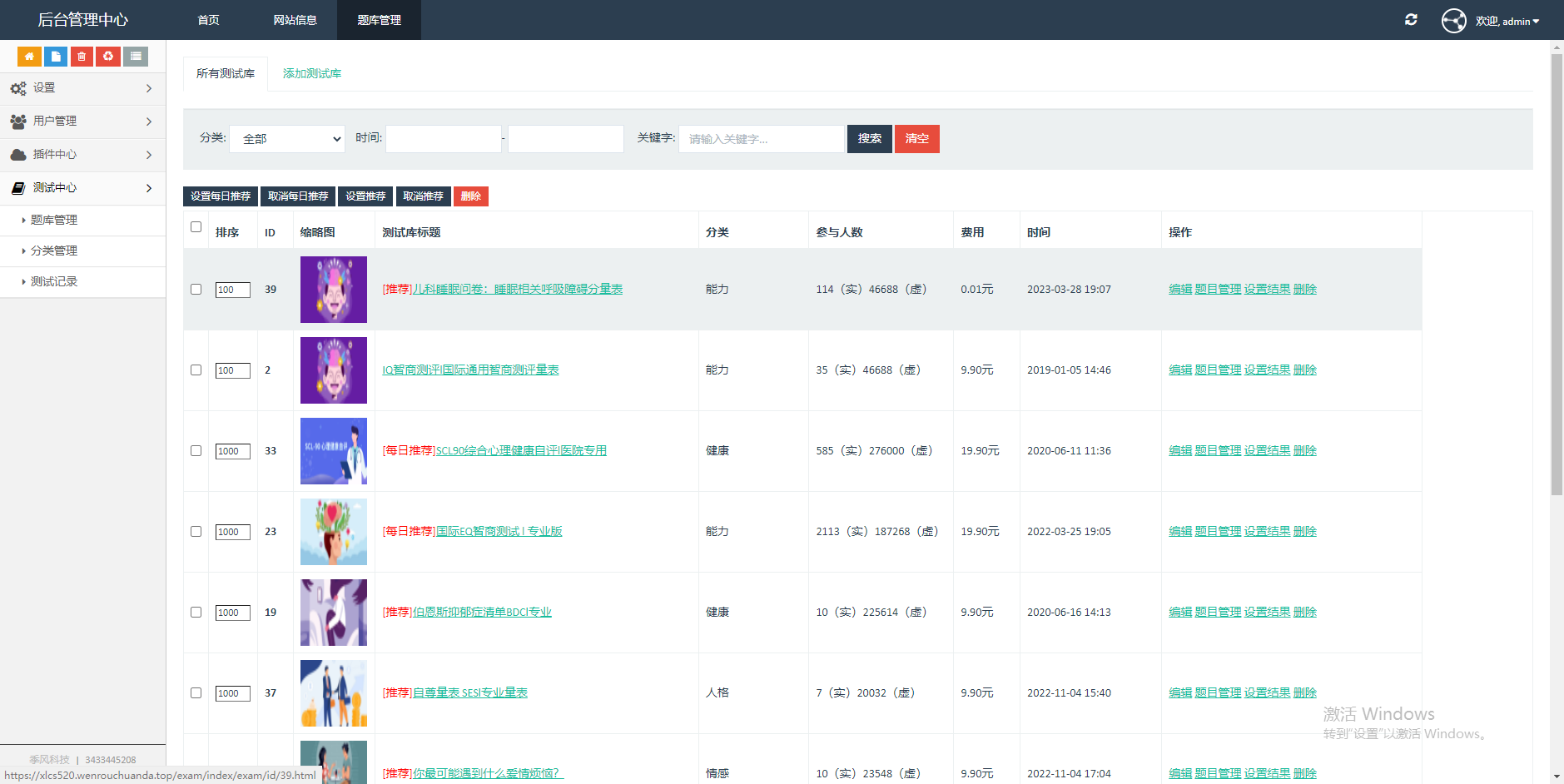Click the 搜索 search button
Screen dimensions: 1564x784
pos(870,139)
